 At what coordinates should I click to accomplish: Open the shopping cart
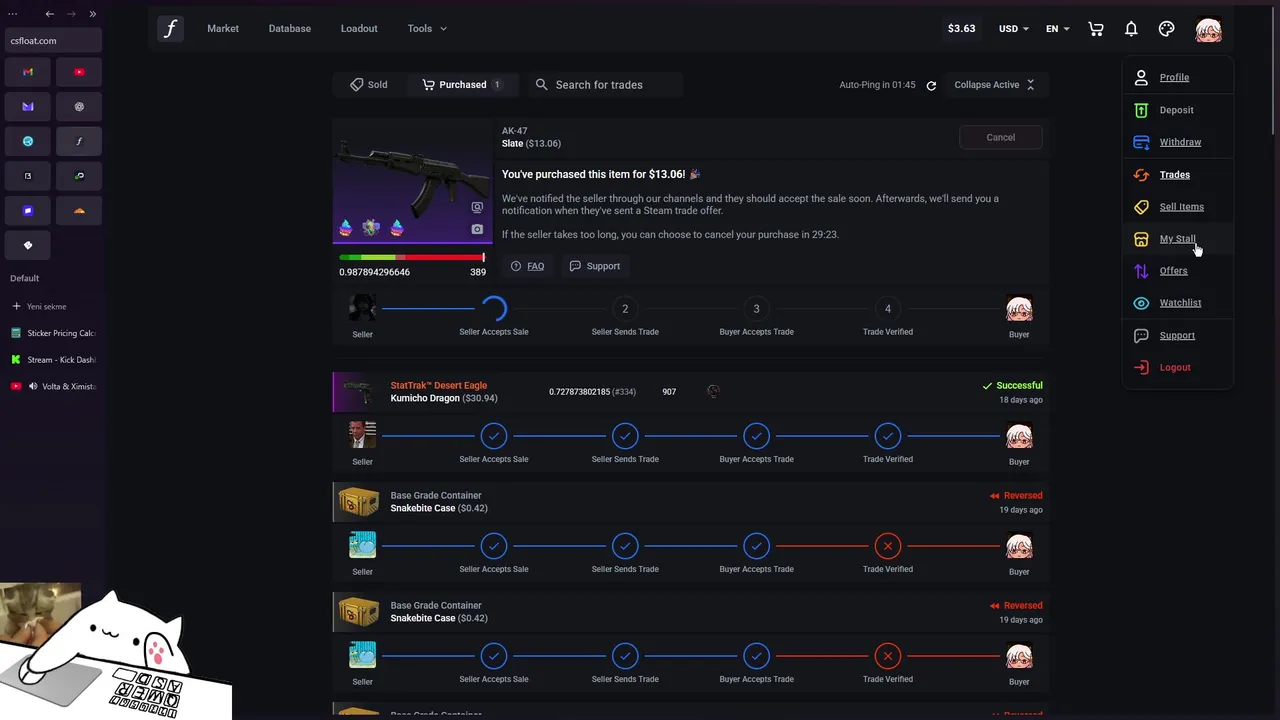pos(1096,29)
